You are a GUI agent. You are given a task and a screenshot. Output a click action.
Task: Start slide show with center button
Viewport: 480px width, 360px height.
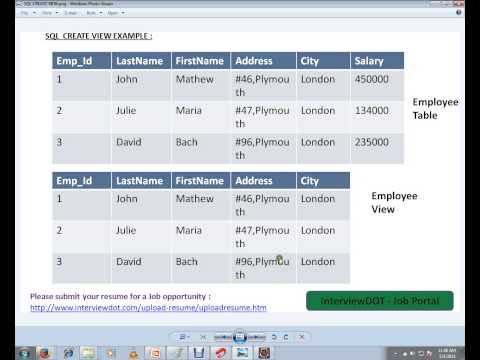tap(240, 337)
